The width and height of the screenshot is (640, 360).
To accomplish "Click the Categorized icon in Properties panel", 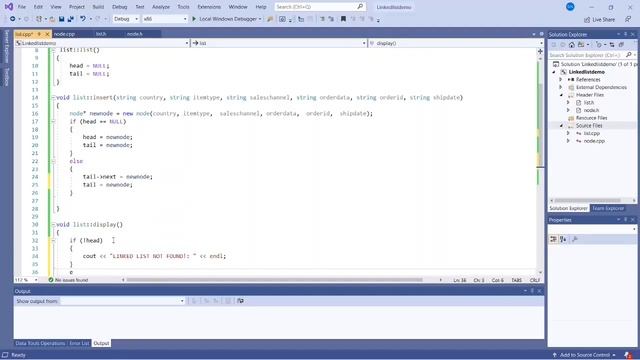I will (x=553, y=239).
